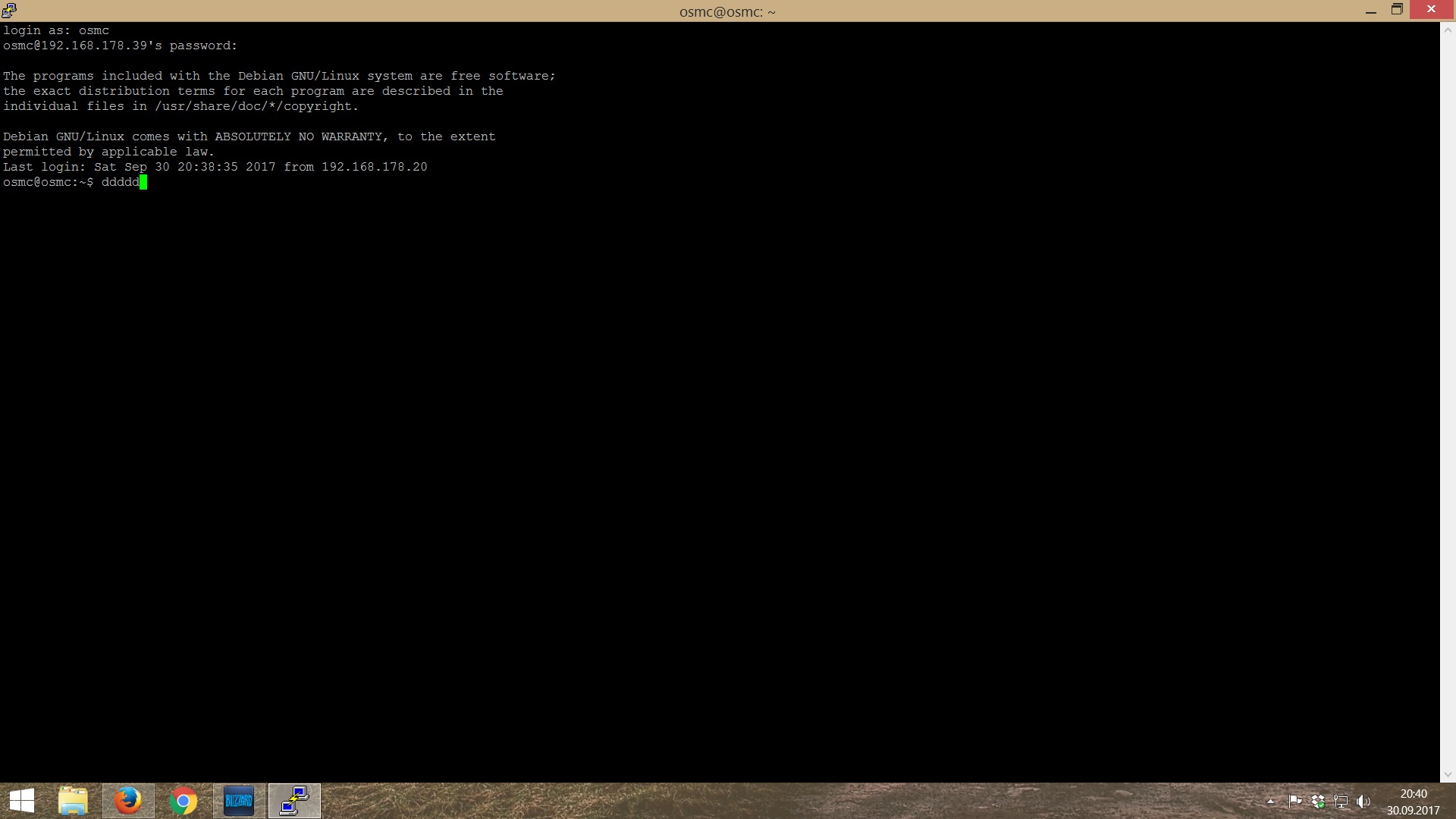
Task: Click the terminal scrollbar up arrow
Action: [x=1448, y=30]
